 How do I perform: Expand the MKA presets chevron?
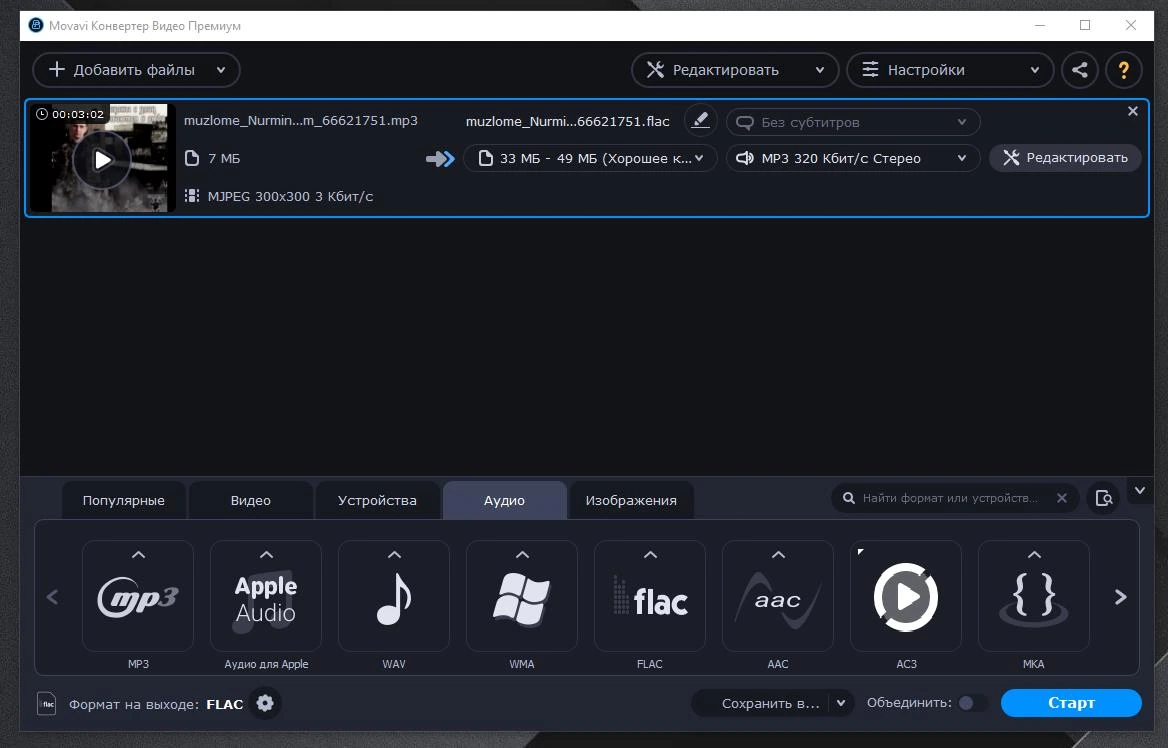coord(1034,554)
